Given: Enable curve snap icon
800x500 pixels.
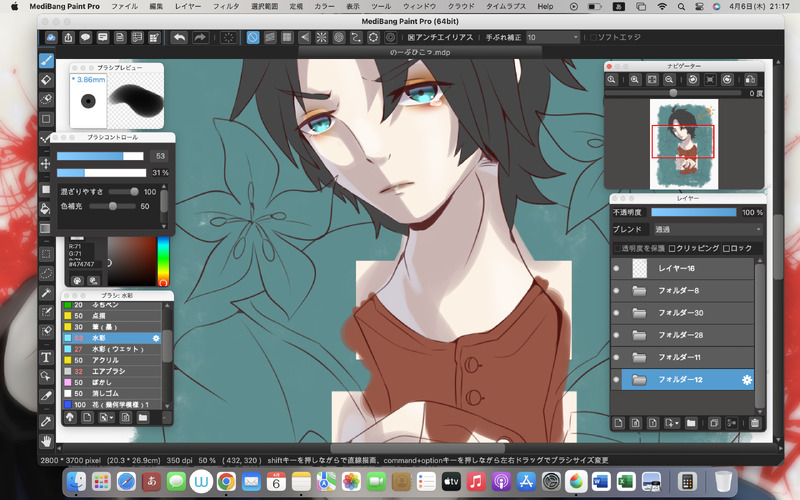Looking at the screenshot, I should [356, 37].
